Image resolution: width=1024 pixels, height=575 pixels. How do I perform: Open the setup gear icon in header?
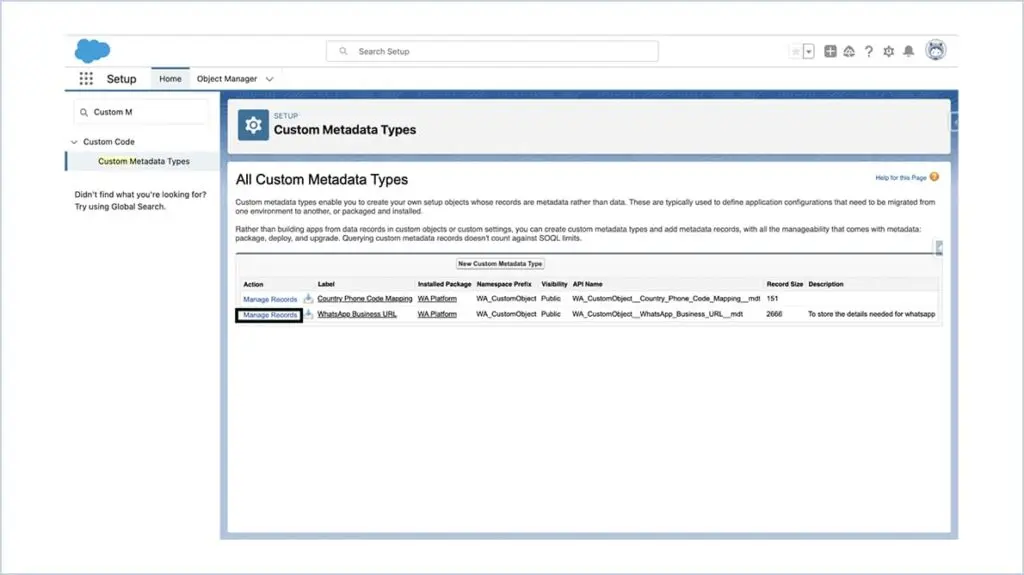[x=888, y=52]
